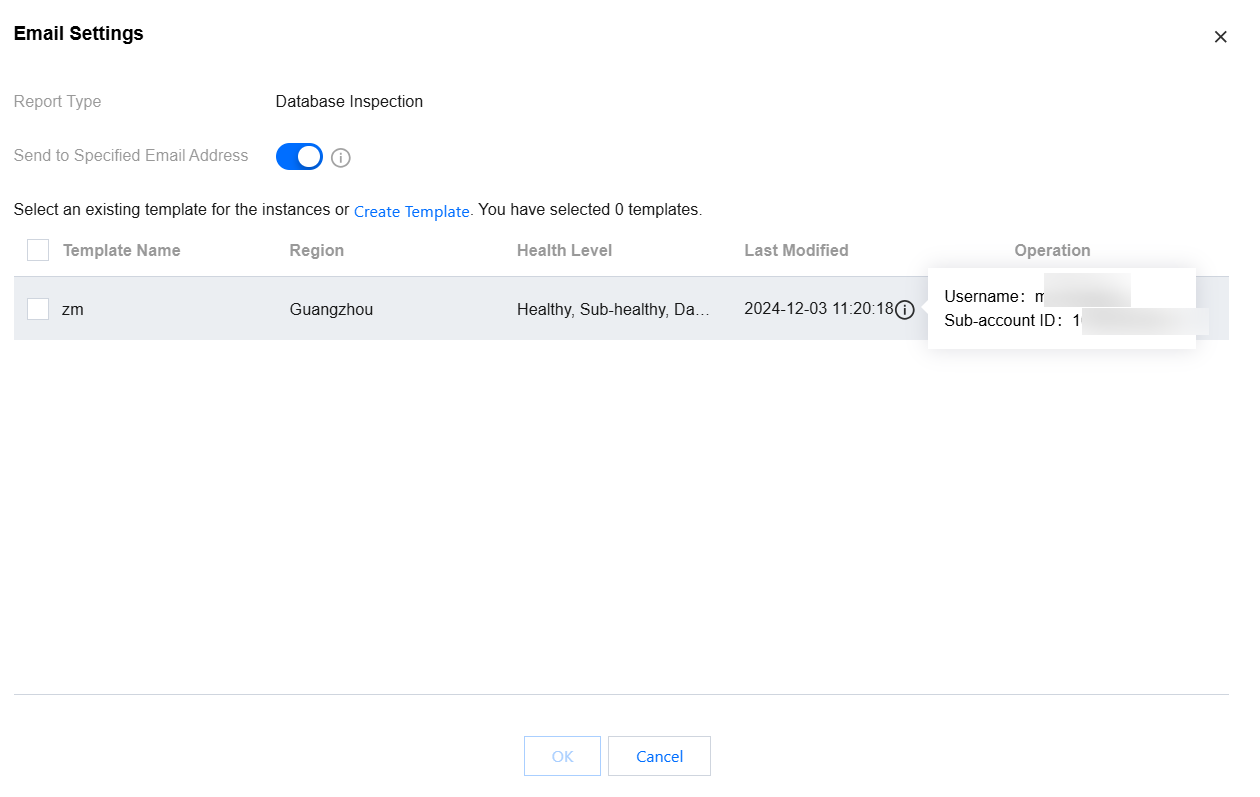Click the Sub-account ID tooltip line
This screenshot has height=797, width=1260.
(1008, 321)
